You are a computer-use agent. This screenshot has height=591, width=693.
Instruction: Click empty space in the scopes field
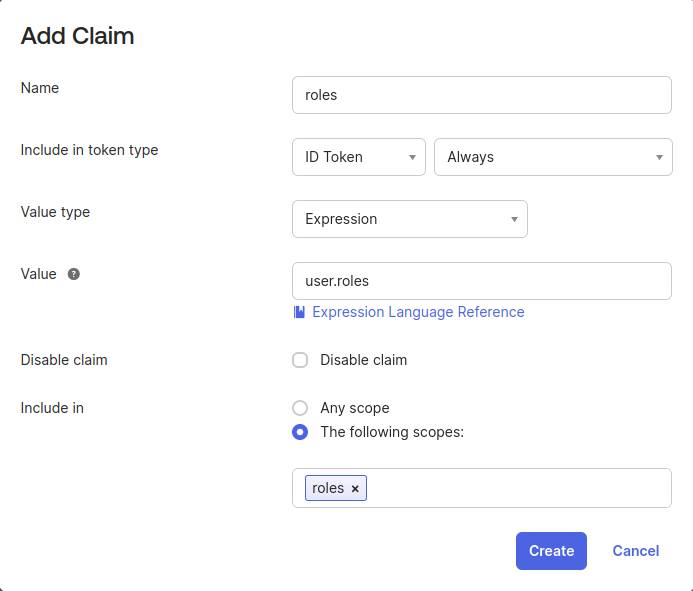518,488
